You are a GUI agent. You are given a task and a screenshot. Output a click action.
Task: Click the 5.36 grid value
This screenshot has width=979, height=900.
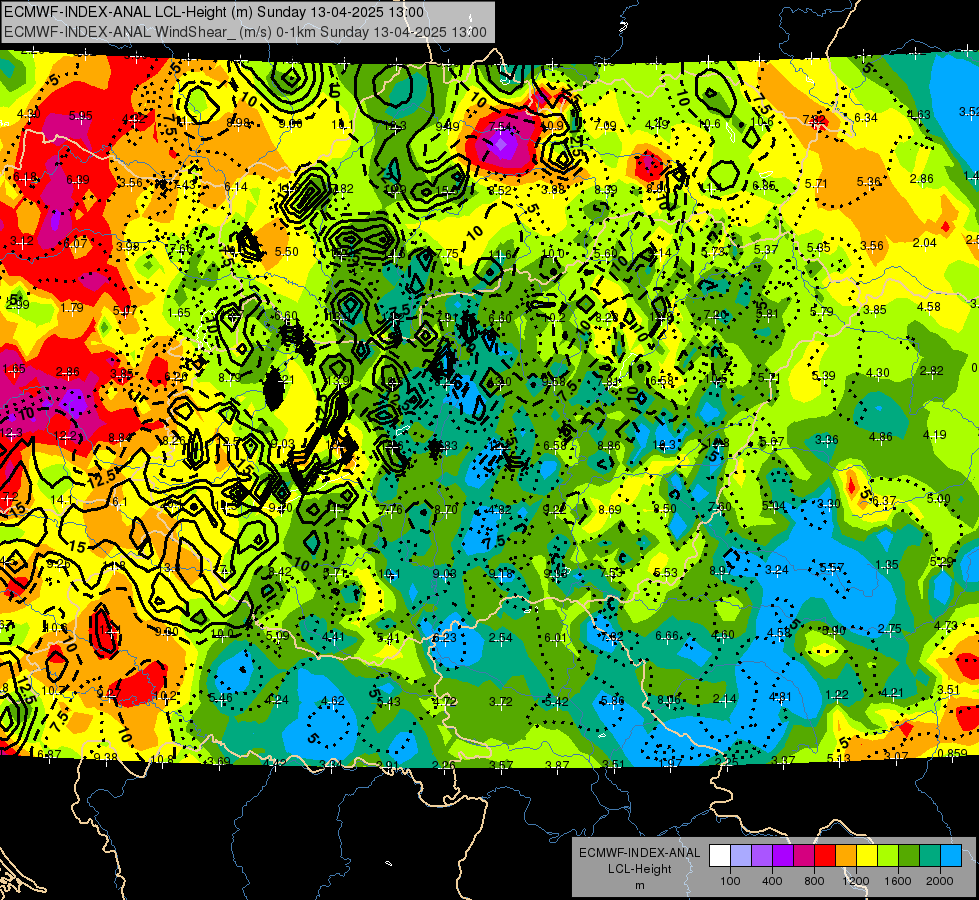pos(869,182)
